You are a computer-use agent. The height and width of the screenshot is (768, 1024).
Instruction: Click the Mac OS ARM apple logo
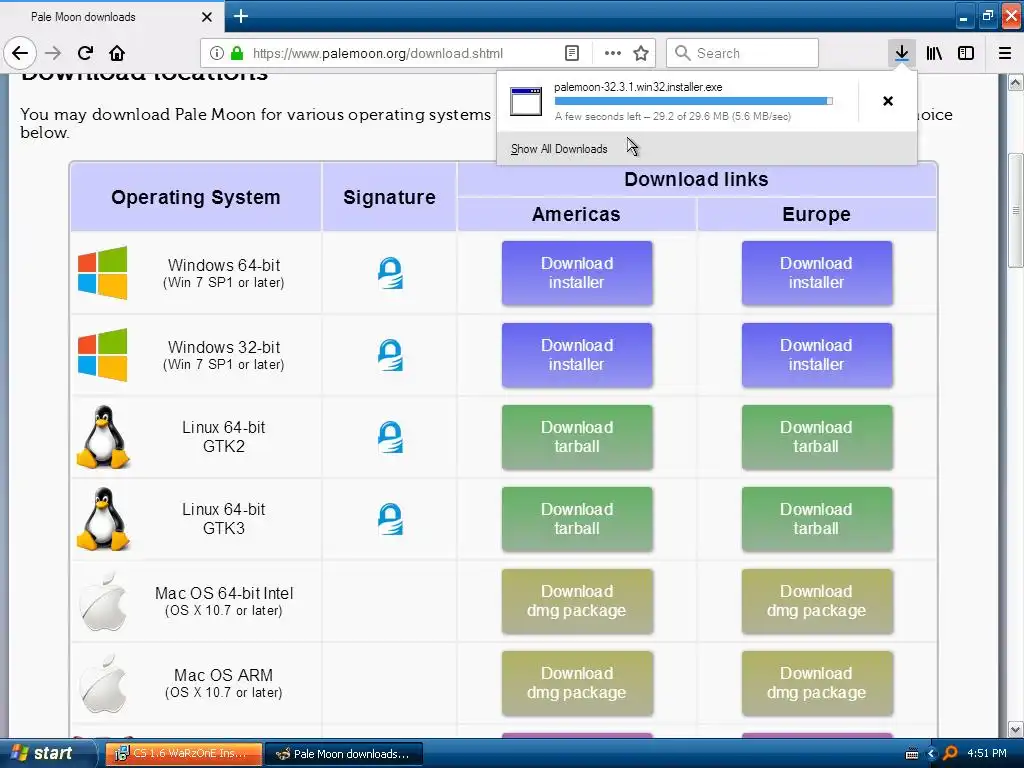pyautogui.click(x=103, y=683)
